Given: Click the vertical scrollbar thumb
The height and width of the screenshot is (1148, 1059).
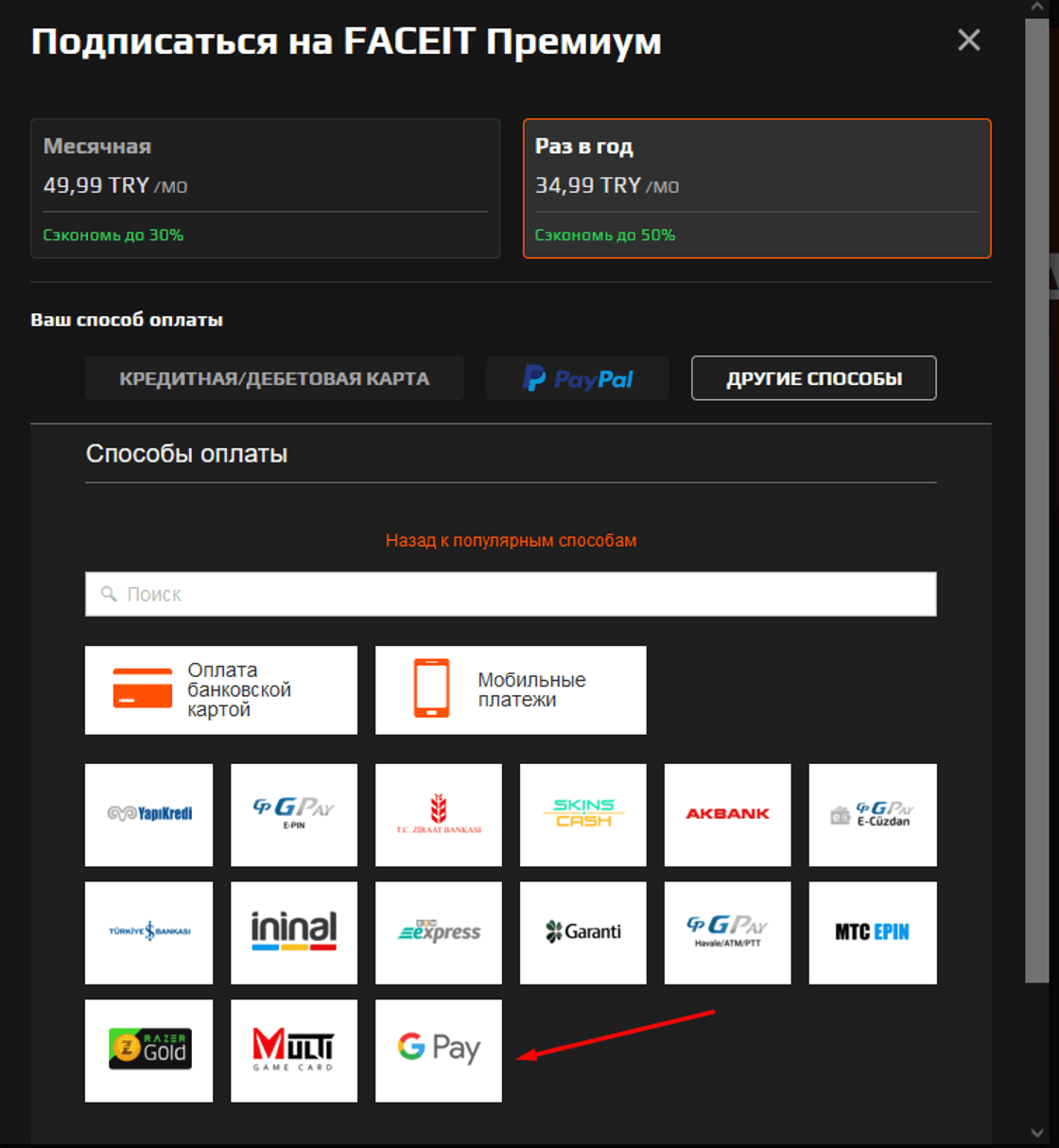Looking at the screenshot, I should click(1037, 501).
